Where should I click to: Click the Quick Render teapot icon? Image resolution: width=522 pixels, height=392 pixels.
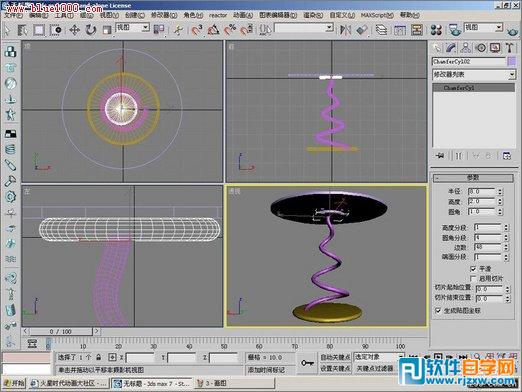(x=513, y=32)
